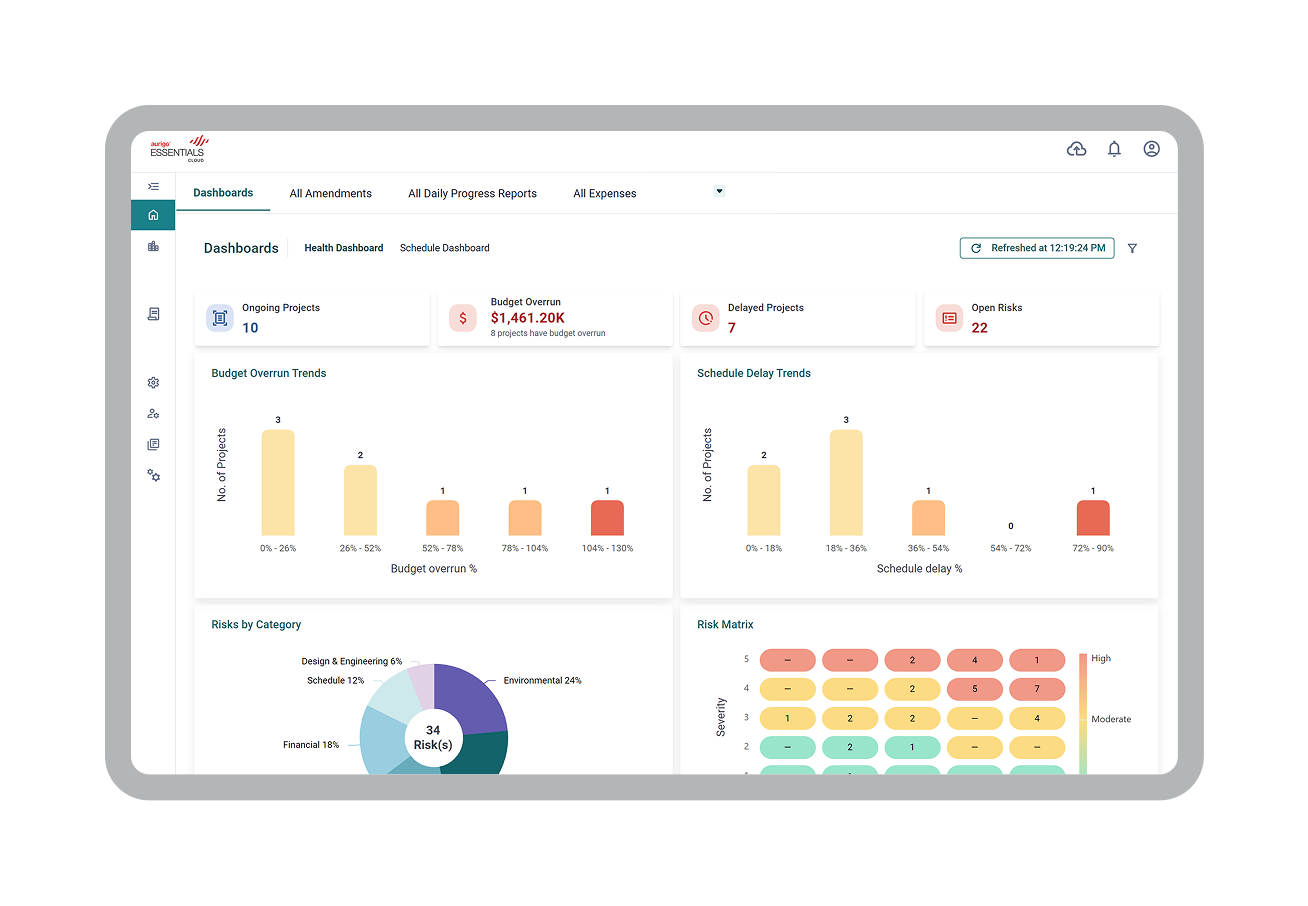
Task: Select the red 104% - 130% bar
Action: click(x=607, y=518)
